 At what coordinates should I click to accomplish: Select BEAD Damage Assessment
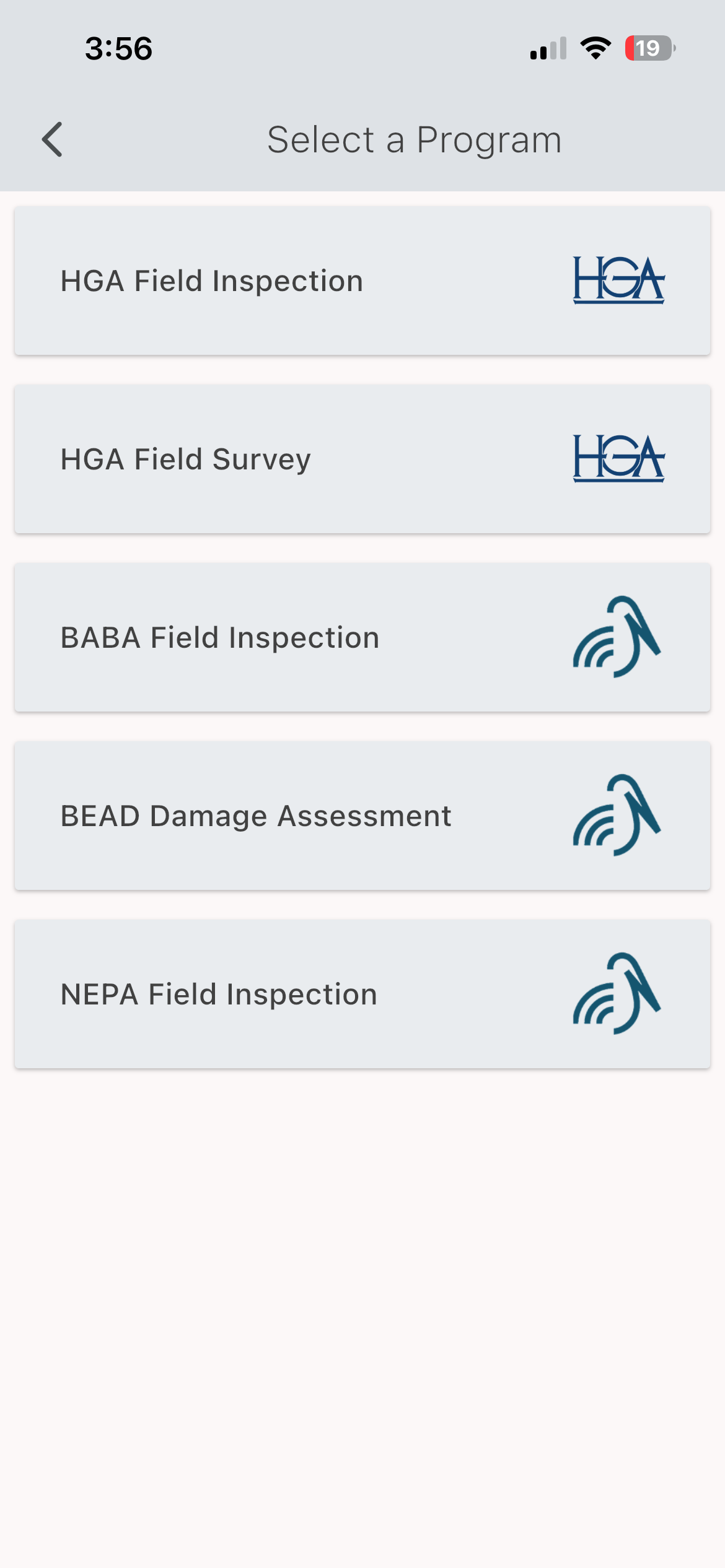click(x=362, y=816)
